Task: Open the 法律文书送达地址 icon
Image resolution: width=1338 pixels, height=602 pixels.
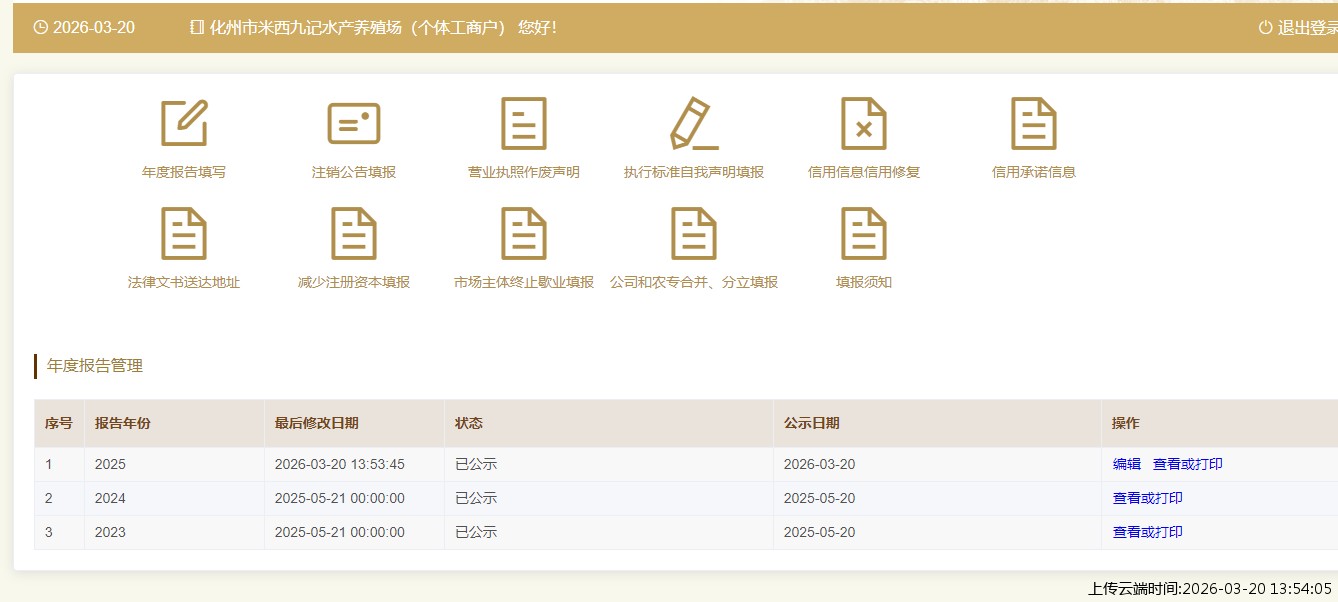Action: pos(184,234)
